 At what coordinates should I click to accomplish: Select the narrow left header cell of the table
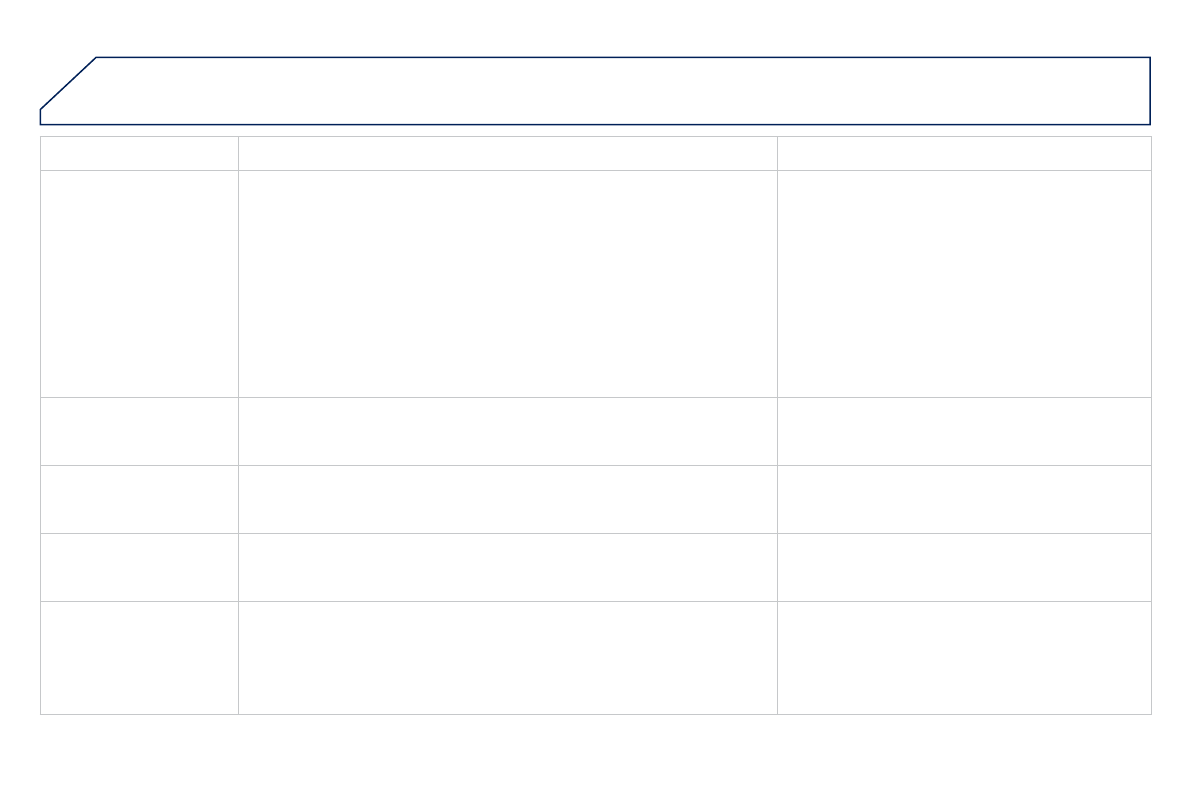[x=139, y=153]
